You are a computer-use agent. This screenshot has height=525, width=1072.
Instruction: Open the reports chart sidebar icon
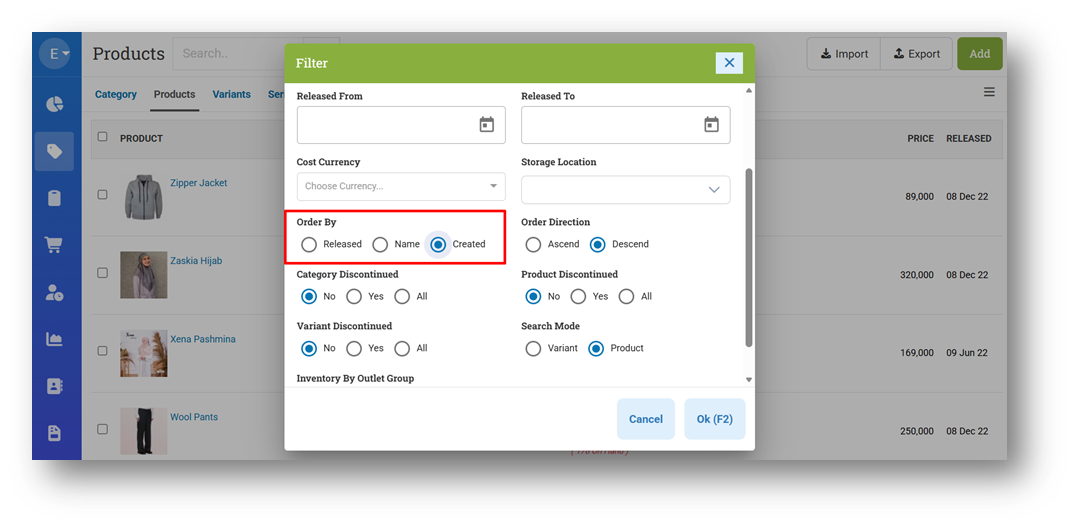tap(55, 339)
